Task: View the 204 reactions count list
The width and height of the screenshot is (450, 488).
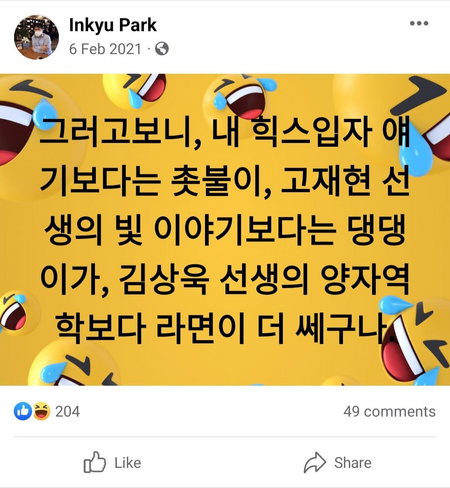Action: tap(67, 411)
